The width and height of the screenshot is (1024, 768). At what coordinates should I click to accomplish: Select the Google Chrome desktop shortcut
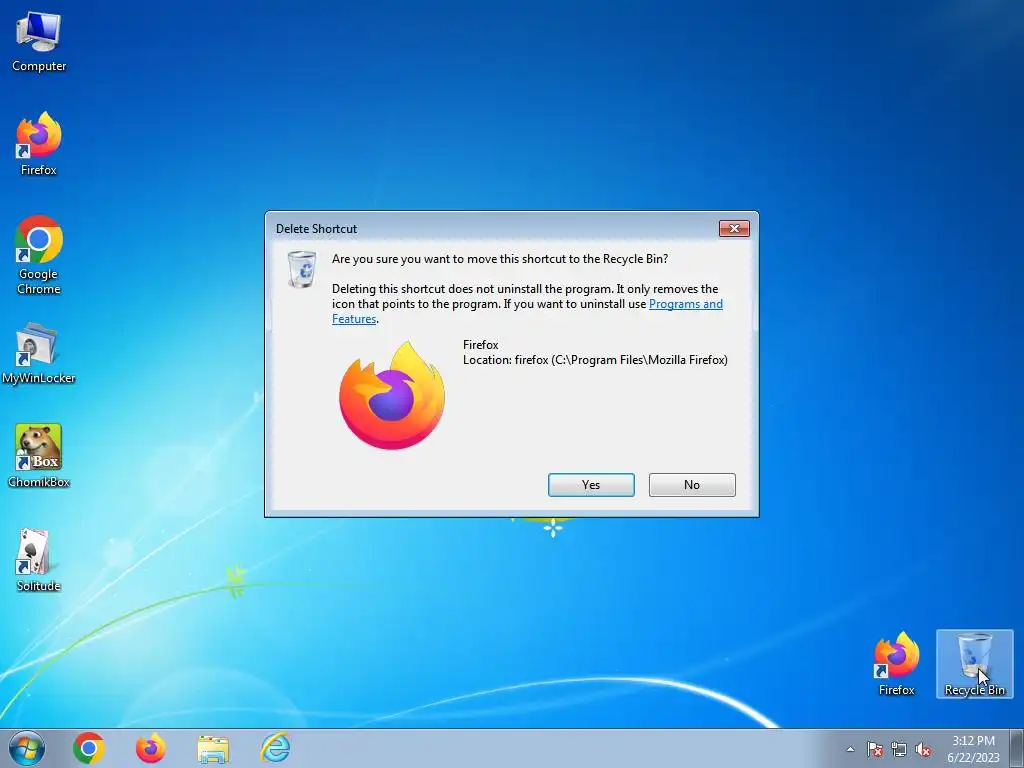coord(39,255)
